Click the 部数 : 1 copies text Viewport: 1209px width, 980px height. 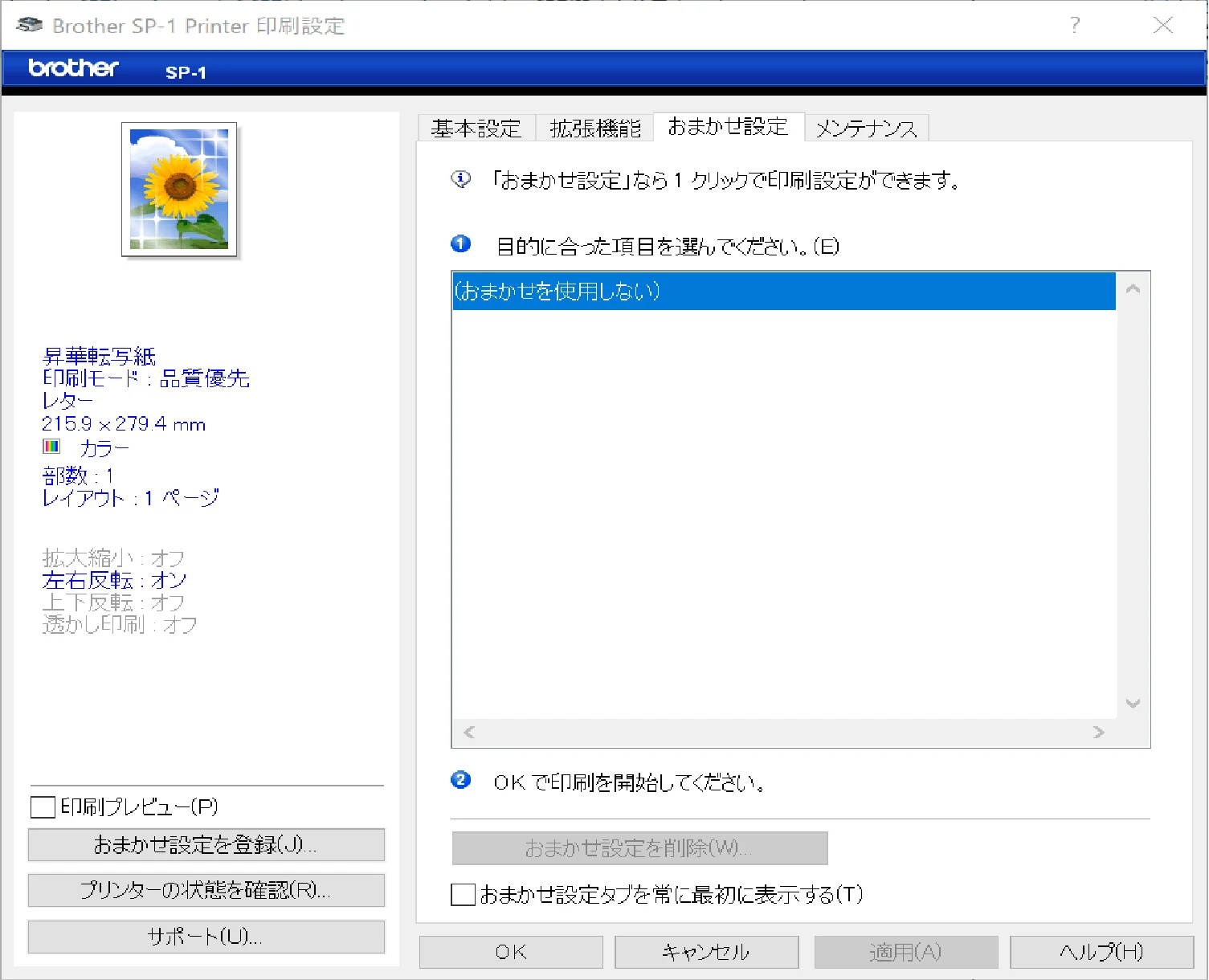pos(78,476)
